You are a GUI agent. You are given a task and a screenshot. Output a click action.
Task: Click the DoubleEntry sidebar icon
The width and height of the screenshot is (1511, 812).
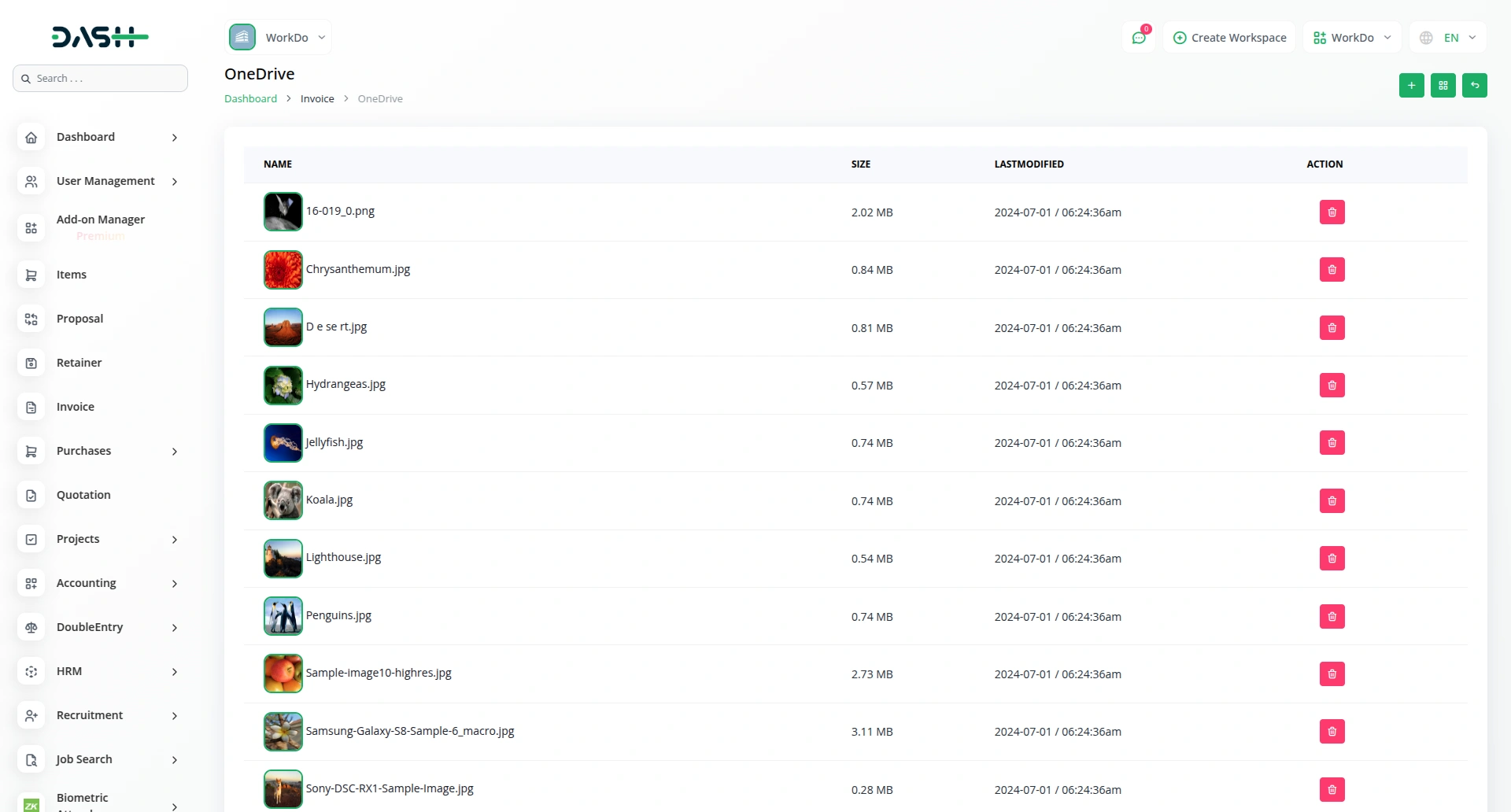[x=31, y=627]
